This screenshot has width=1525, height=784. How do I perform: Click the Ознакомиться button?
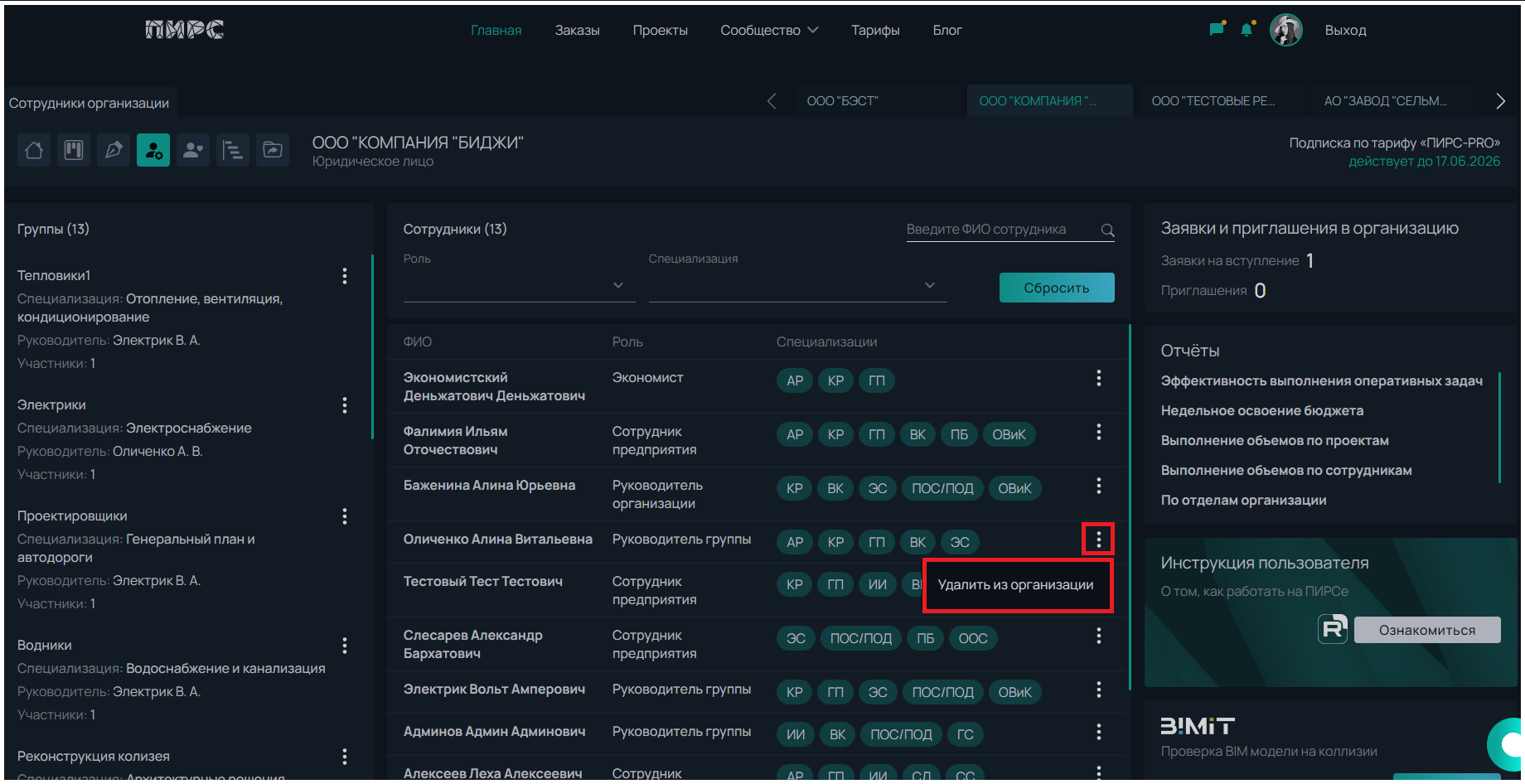[x=1426, y=630]
